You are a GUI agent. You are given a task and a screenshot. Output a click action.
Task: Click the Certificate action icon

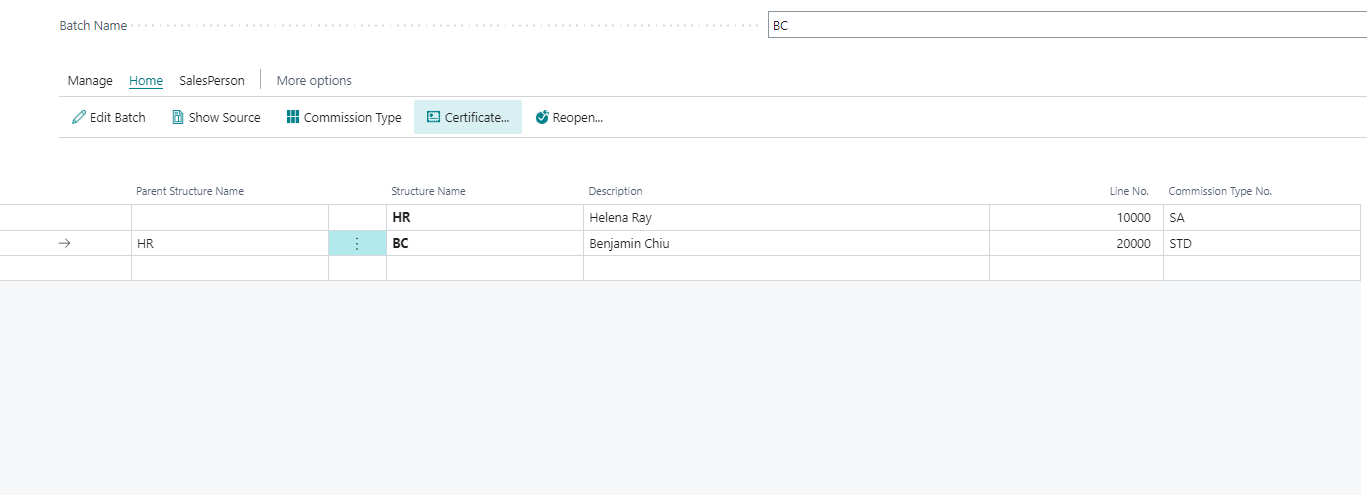[433, 118]
